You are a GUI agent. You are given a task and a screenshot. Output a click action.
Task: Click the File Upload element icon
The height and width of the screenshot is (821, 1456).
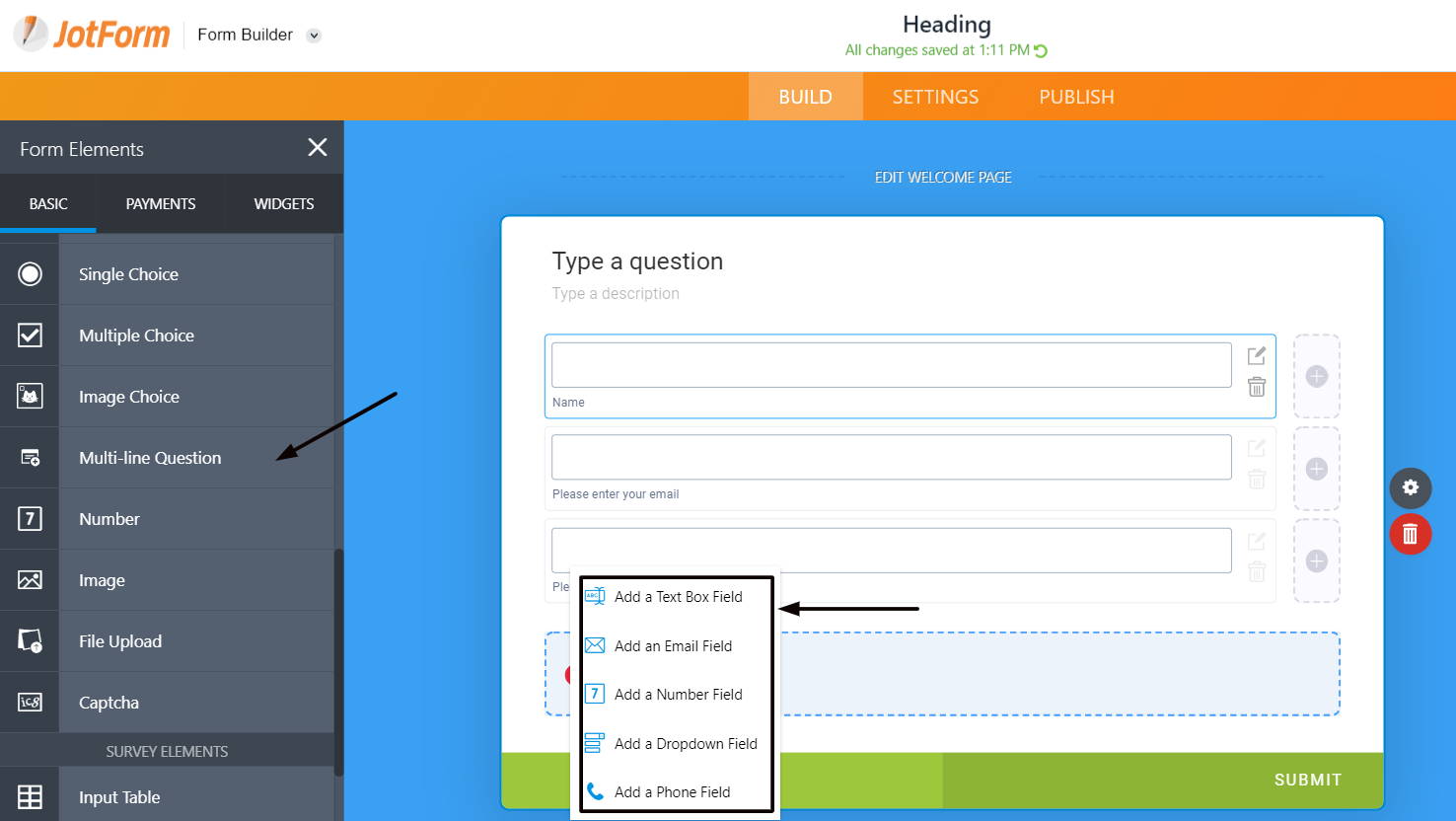click(30, 641)
